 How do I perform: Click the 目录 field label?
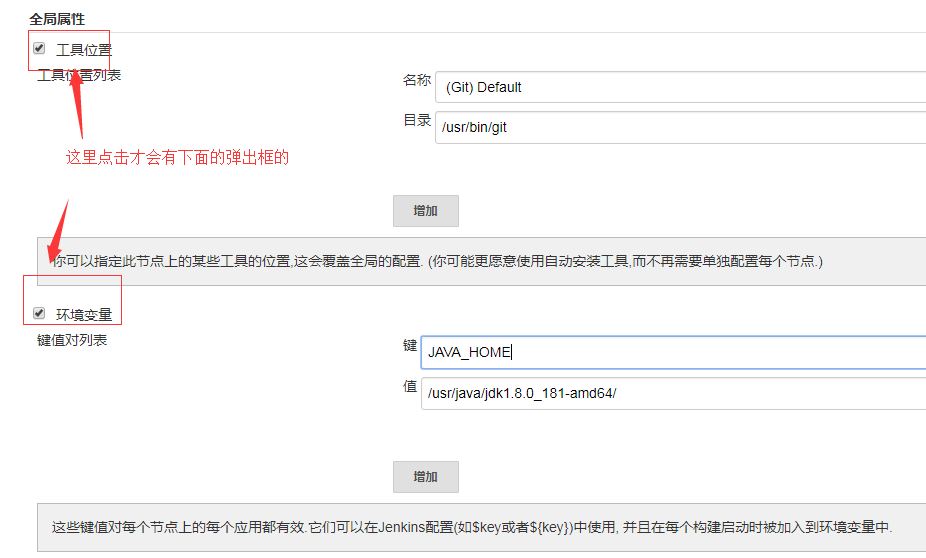416,120
